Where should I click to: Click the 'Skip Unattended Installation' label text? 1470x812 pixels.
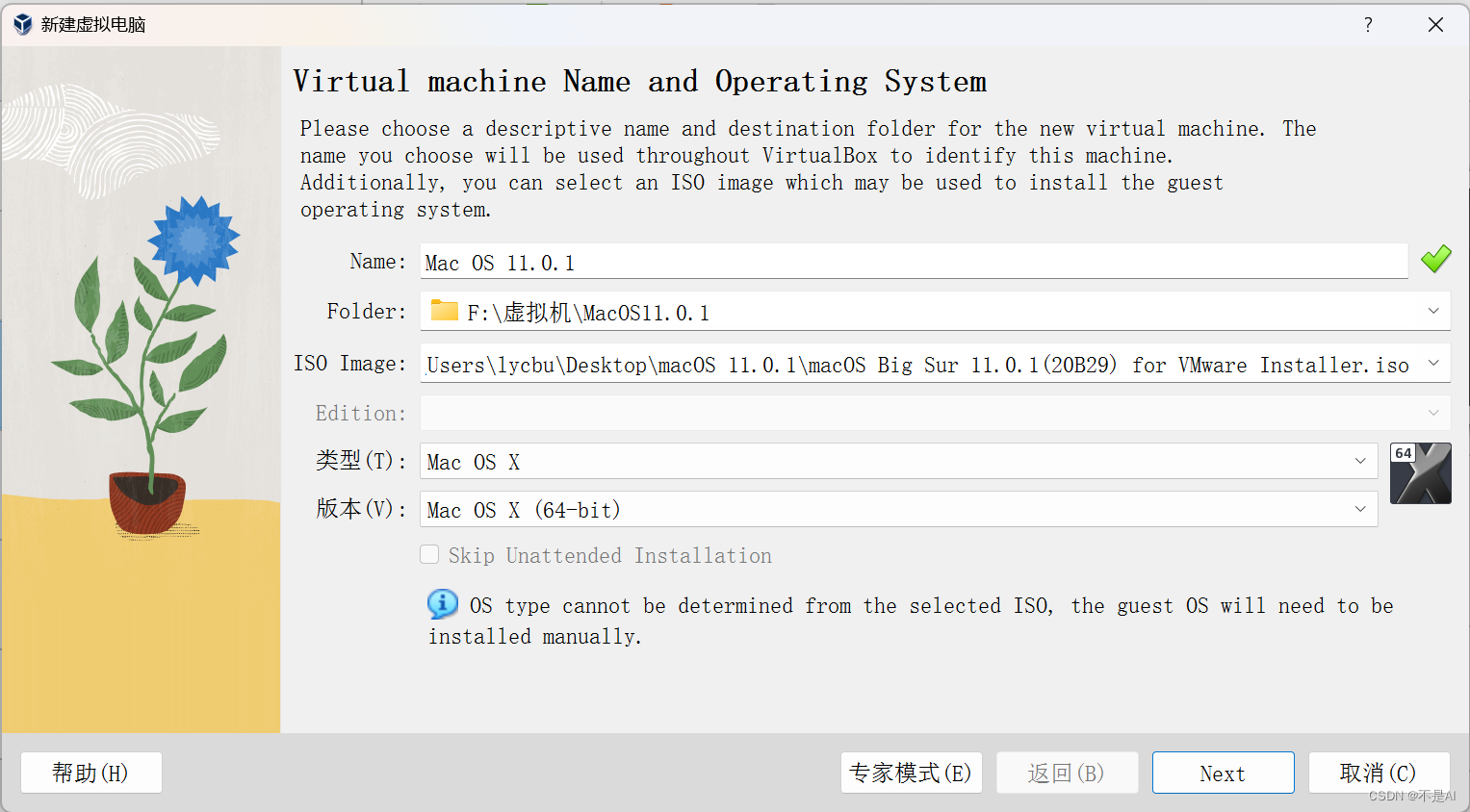click(x=610, y=555)
